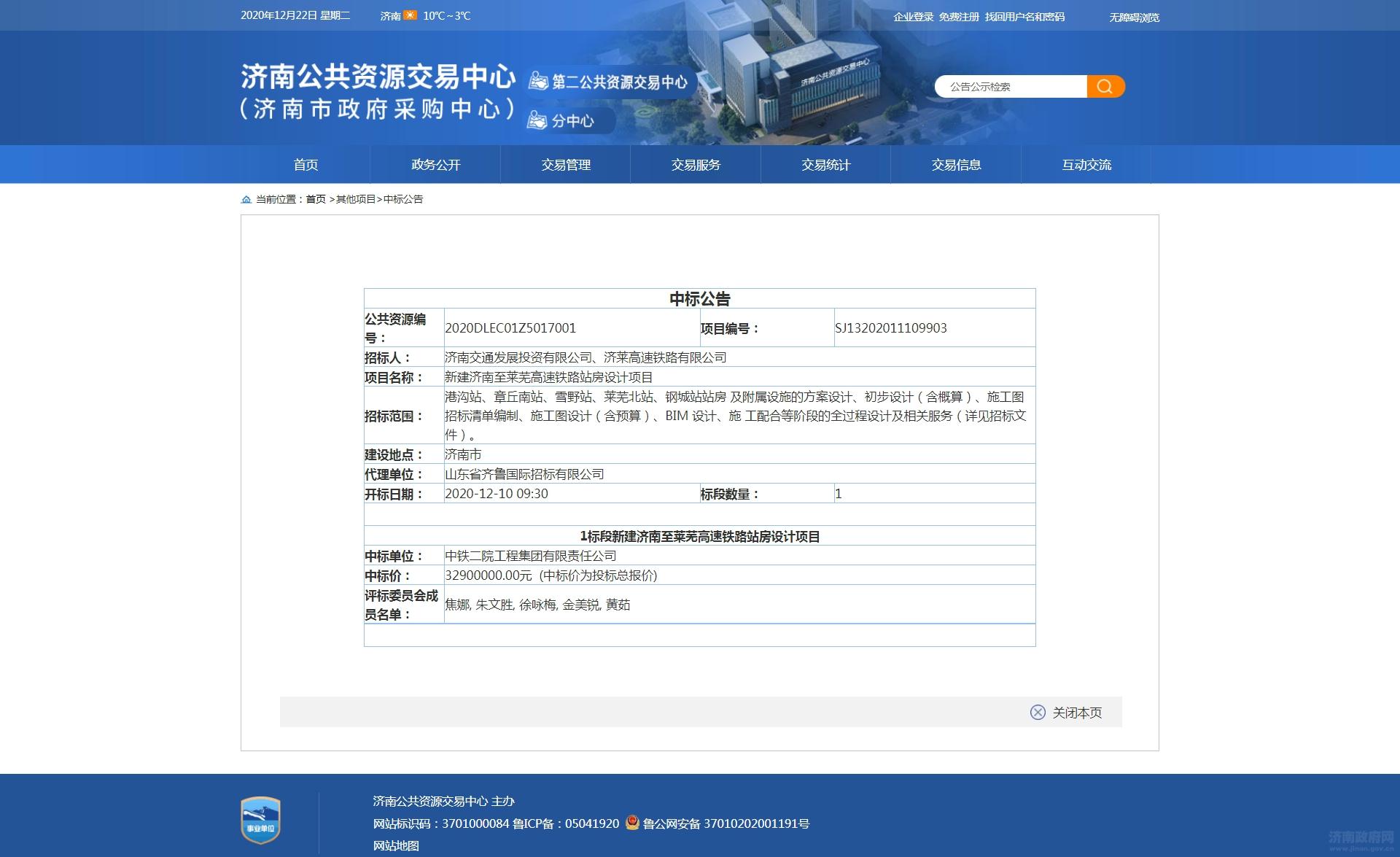Click the 事业单位 shield badge in footer
The image size is (1400, 857).
[x=260, y=820]
